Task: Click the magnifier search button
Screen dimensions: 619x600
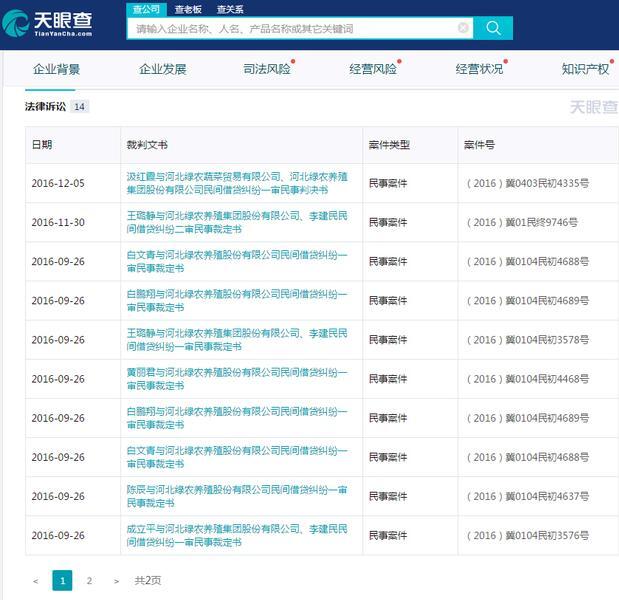Action: (493, 28)
